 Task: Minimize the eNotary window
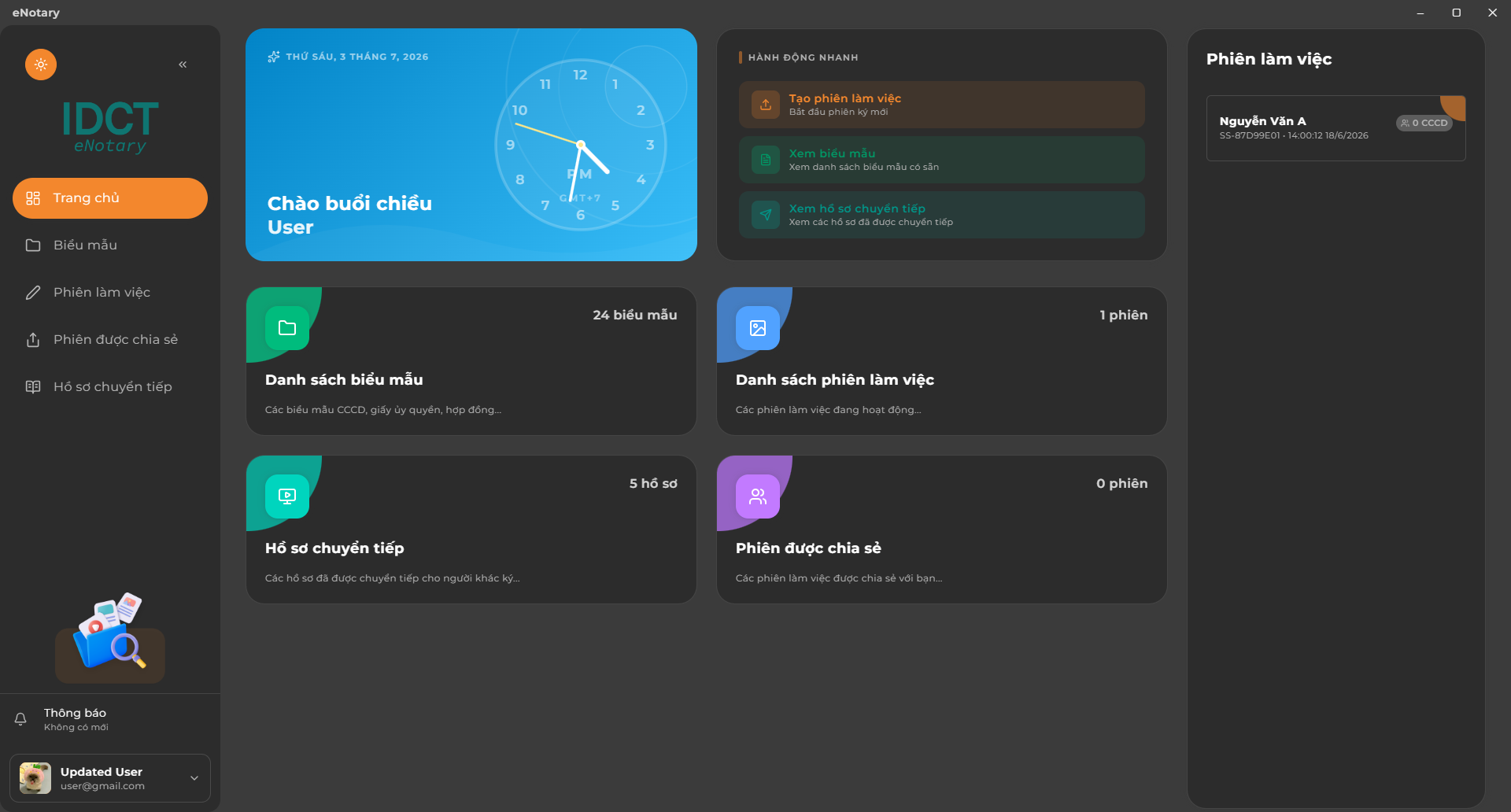point(1420,13)
